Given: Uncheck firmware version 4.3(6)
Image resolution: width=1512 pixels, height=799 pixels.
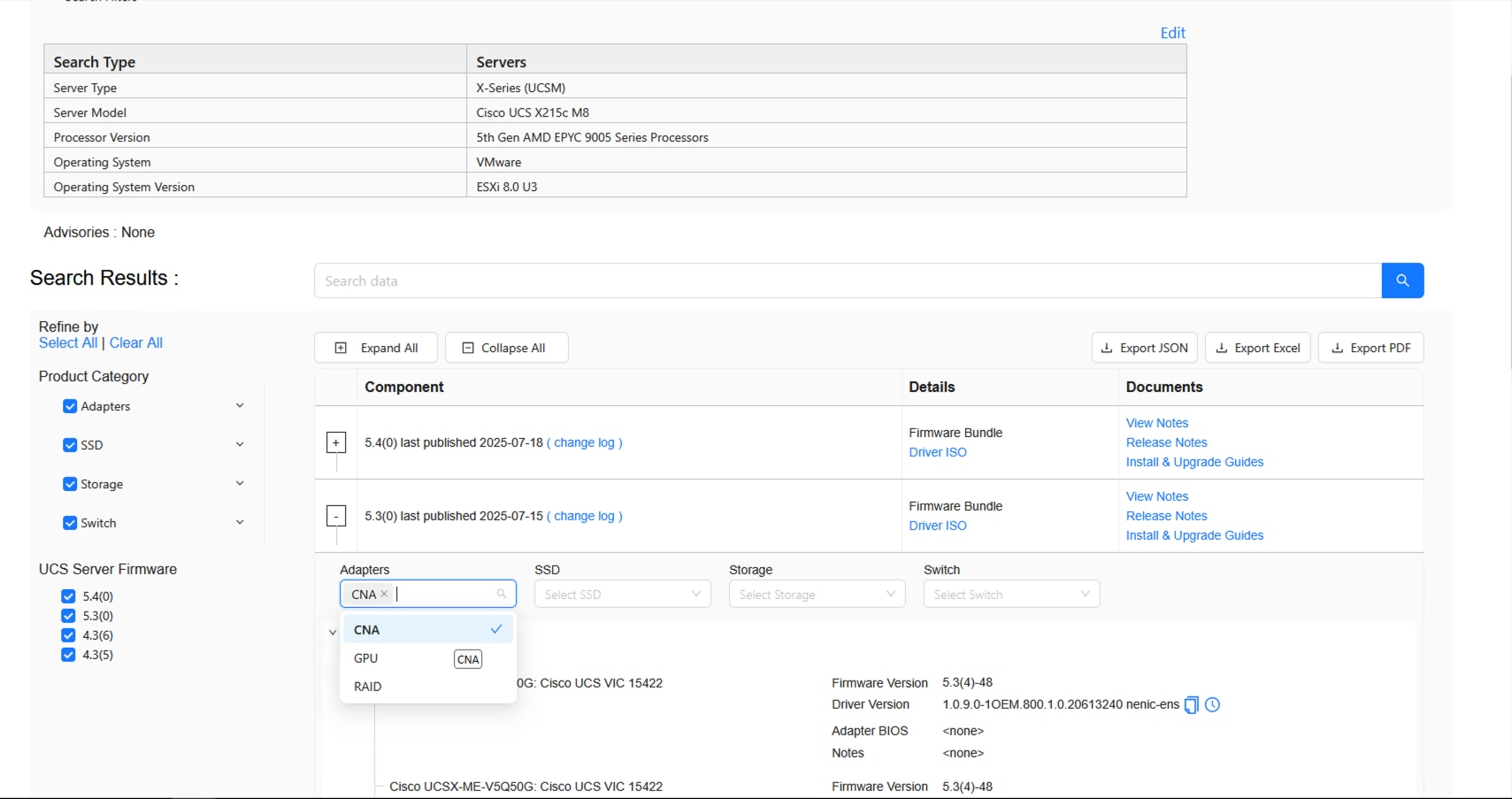Looking at the screenshot, I should click(68, 635).
